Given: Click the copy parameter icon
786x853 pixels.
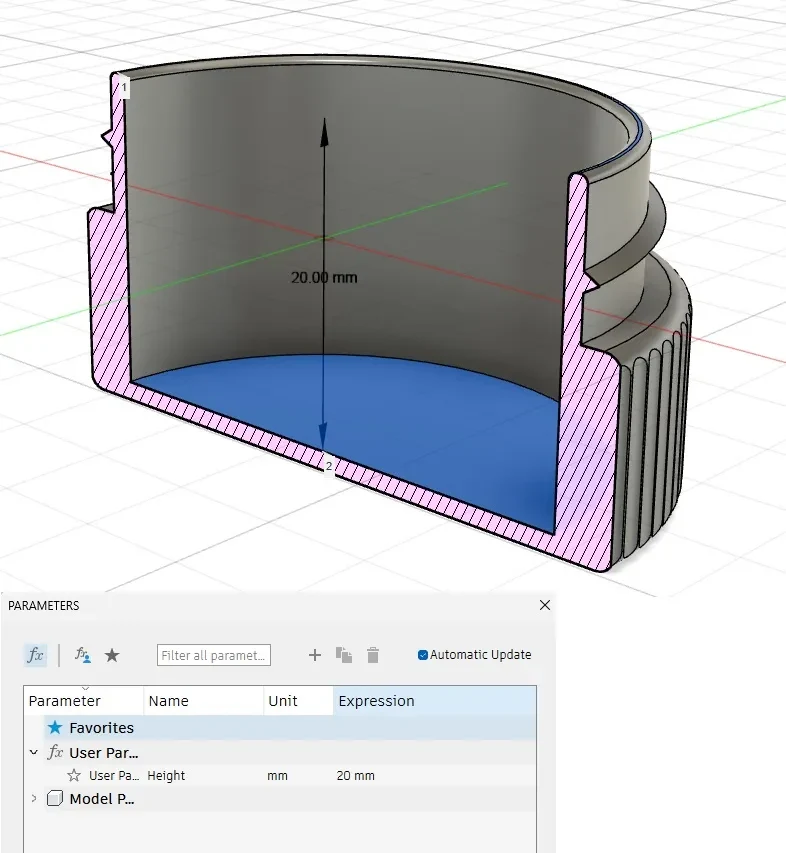Looking at the screenshot, I should [344, 655].
